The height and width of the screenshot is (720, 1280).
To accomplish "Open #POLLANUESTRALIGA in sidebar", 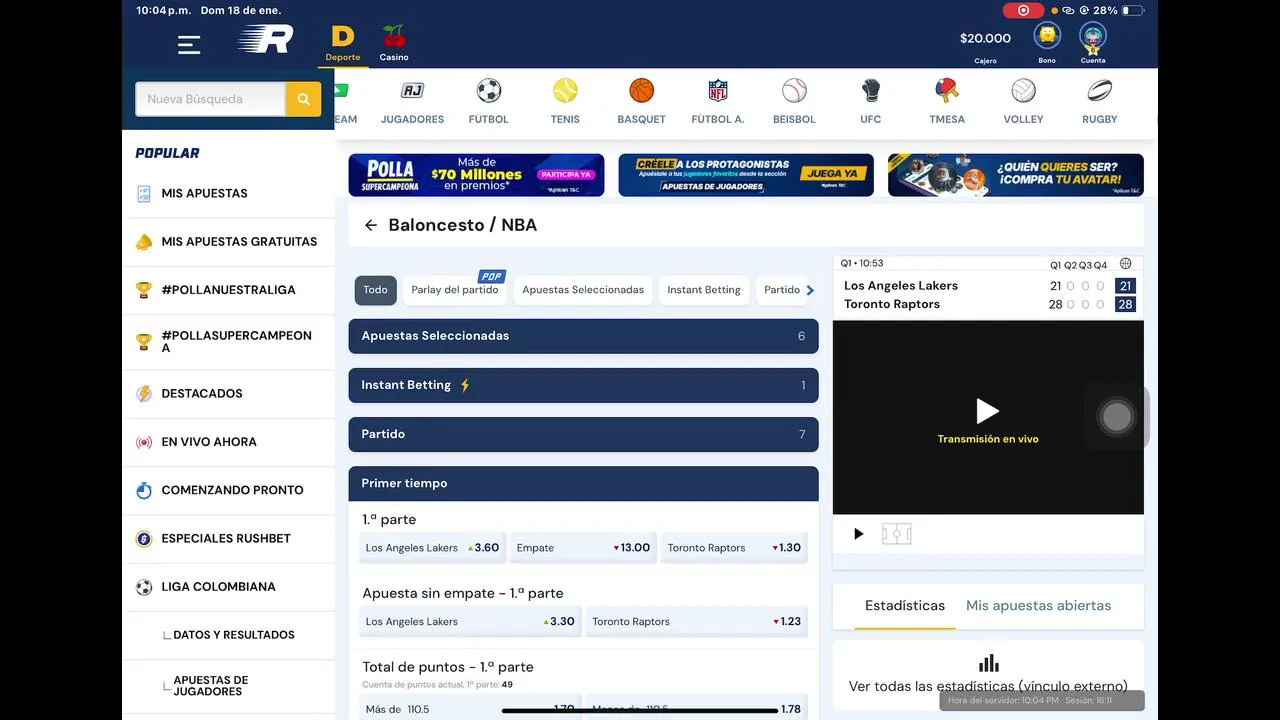I will (x=228, y=290).
